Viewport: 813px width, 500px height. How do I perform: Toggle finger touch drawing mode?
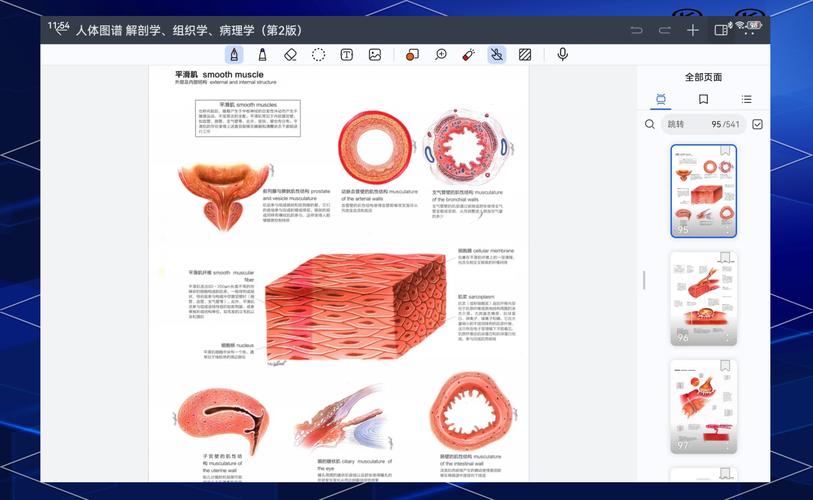pos(497,55)
